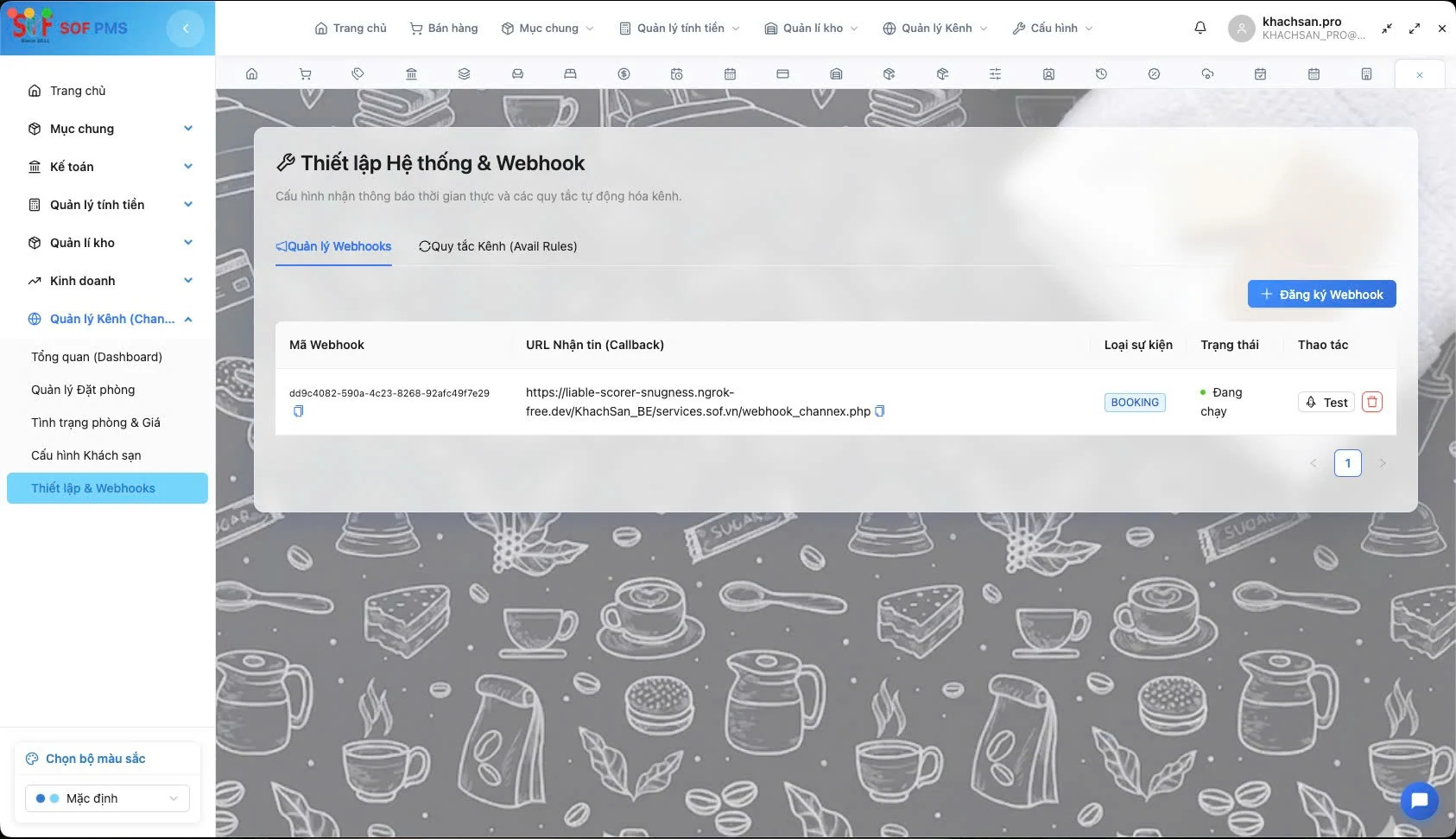Click the credit card shortcut icon

pyautogui.click(x=782, y=74)
